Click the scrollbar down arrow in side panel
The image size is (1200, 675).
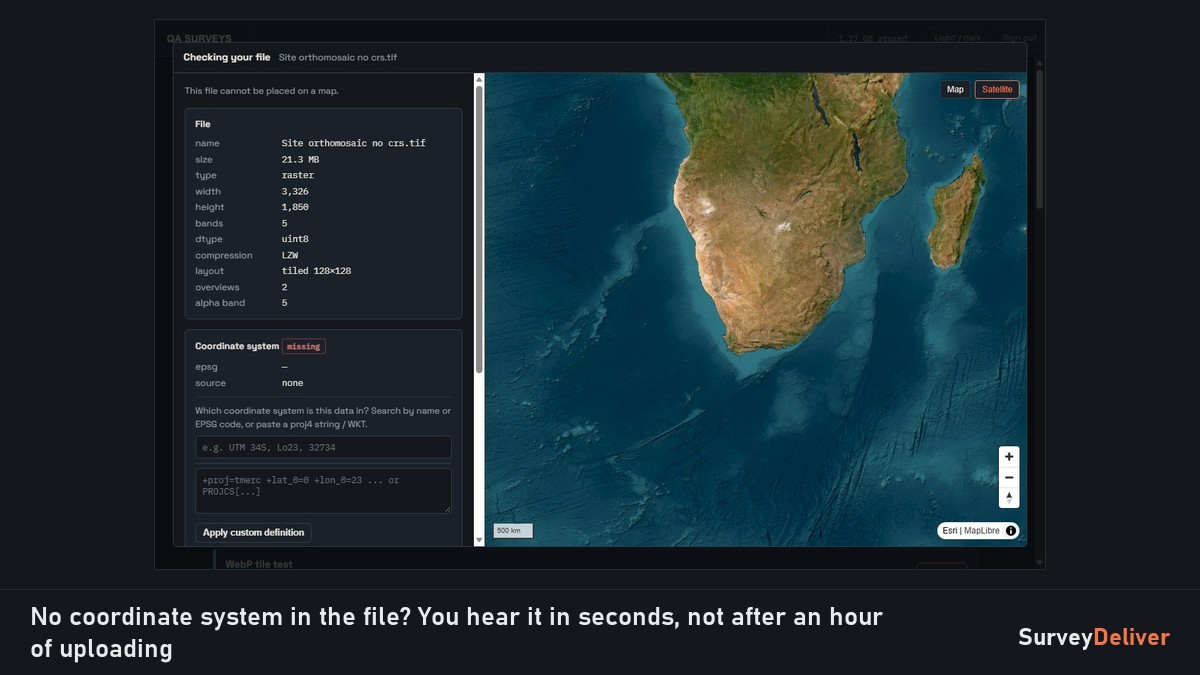(x=479, y=540)
